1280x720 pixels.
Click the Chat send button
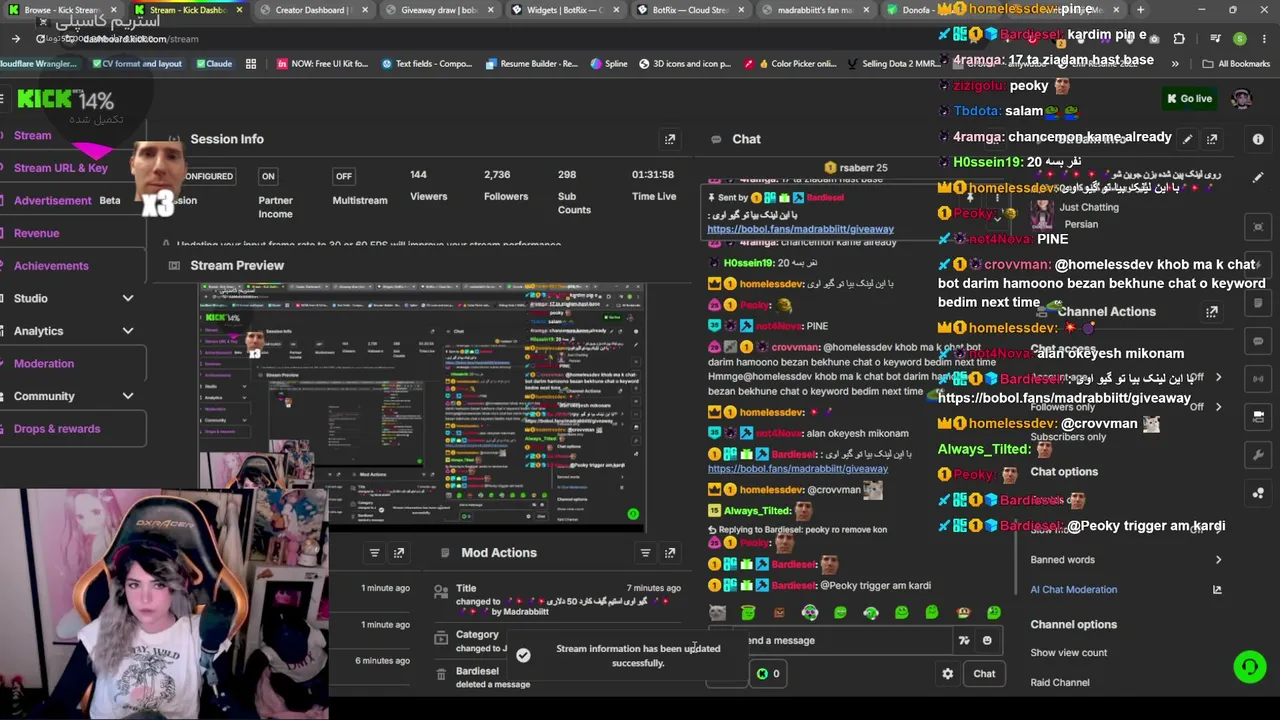pos(984,674)
